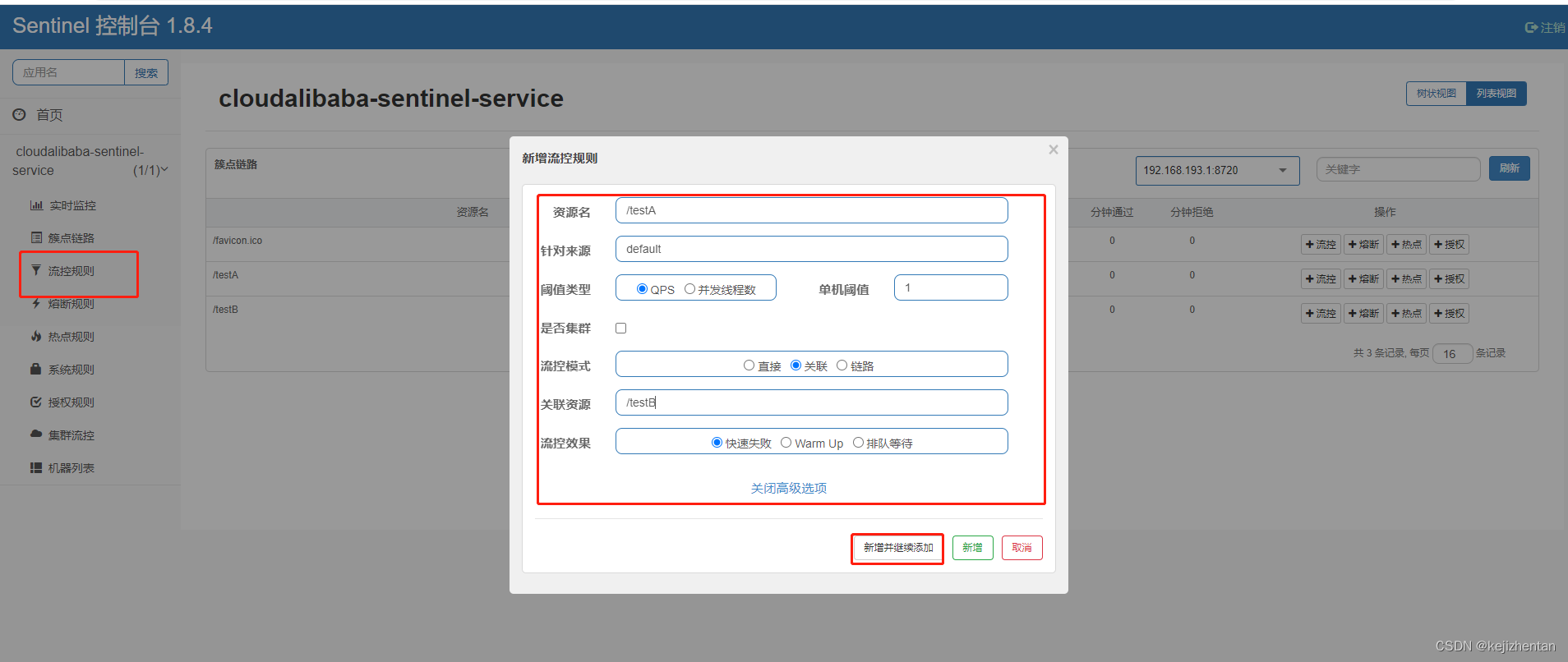Click the 针对来源 input field

click(x=811, y=249)
